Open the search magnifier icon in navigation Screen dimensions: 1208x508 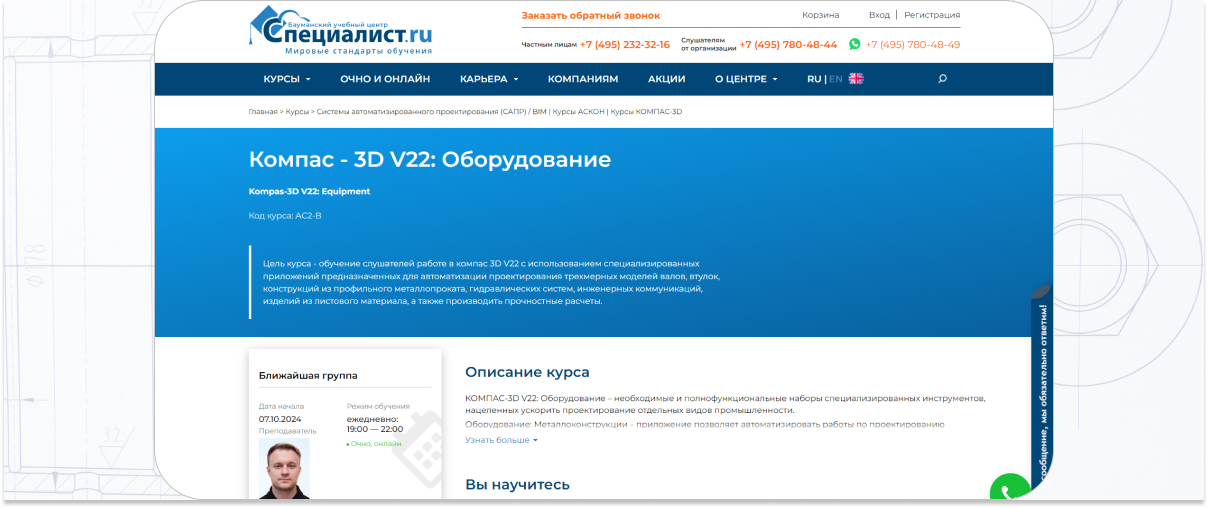pos(942,79)
